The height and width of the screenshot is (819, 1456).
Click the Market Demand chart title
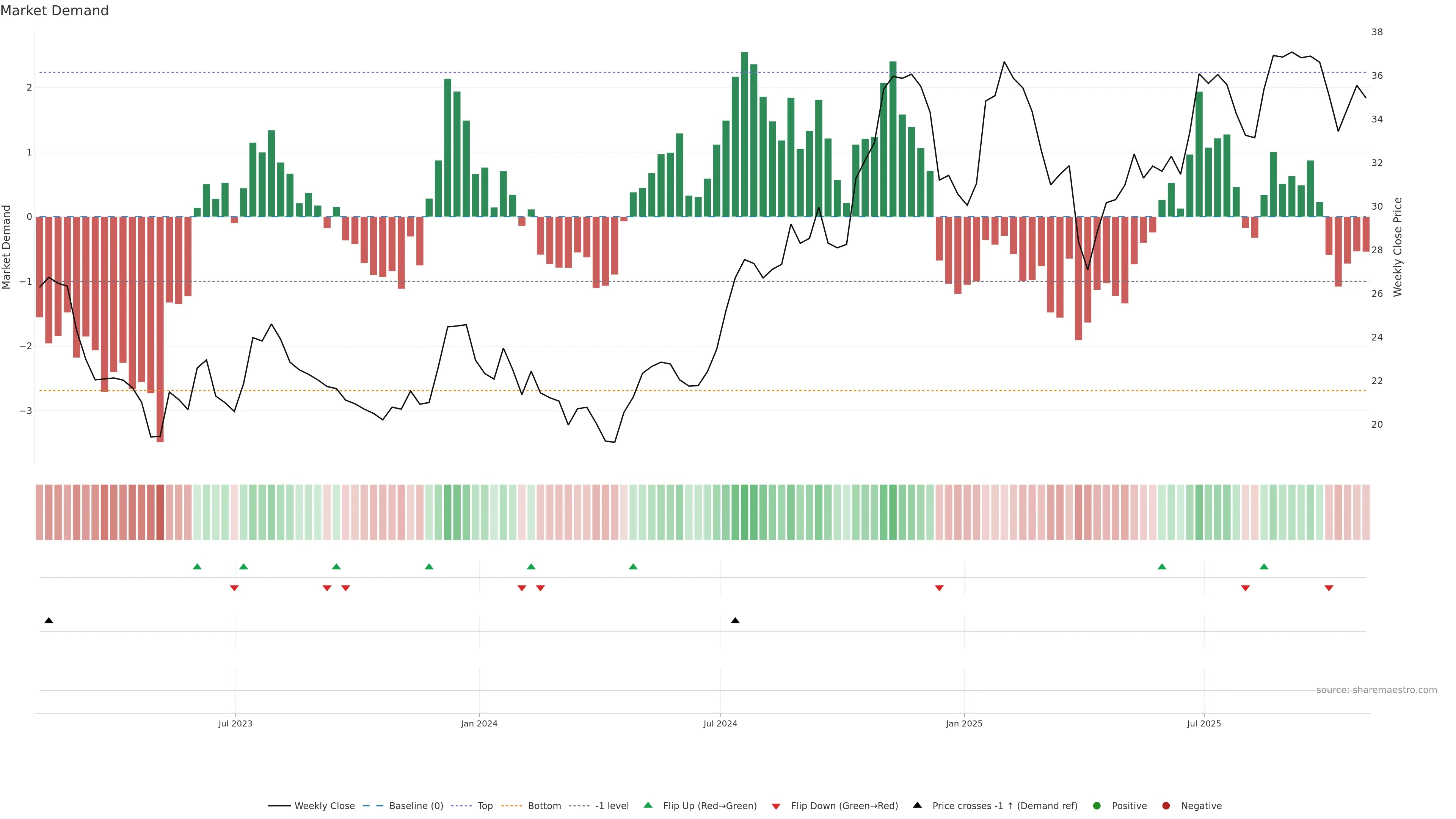pos(54,11)
